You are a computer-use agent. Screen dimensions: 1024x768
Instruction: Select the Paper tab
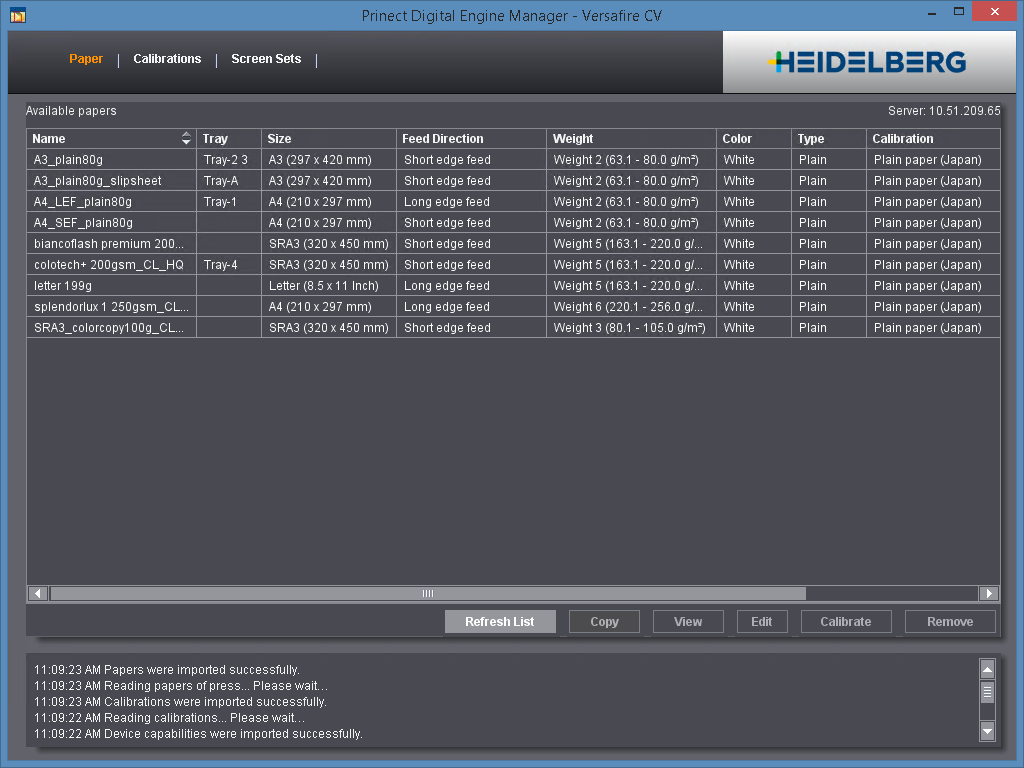click(86, 59)
